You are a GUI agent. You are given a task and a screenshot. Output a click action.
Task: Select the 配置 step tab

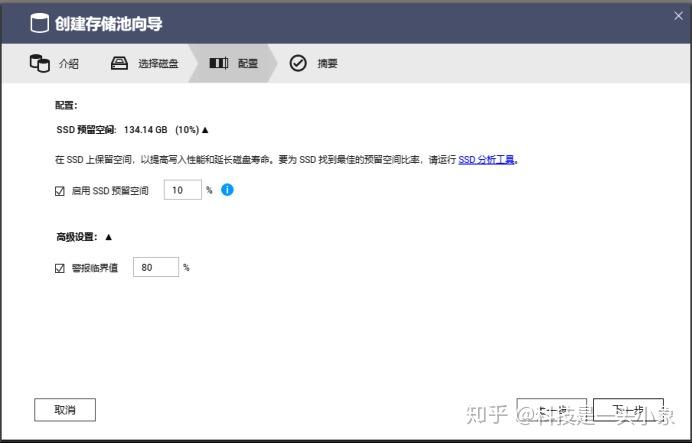point(233,63)
